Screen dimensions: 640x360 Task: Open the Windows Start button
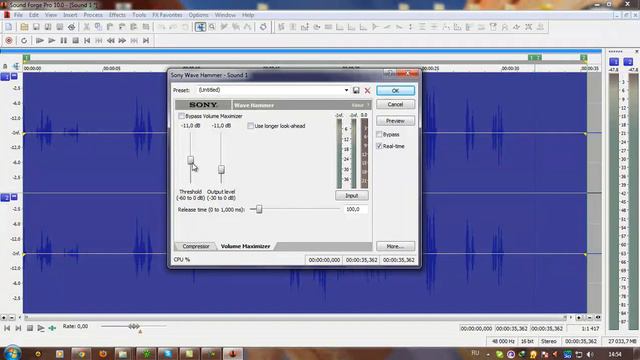[x=12, y=353]
